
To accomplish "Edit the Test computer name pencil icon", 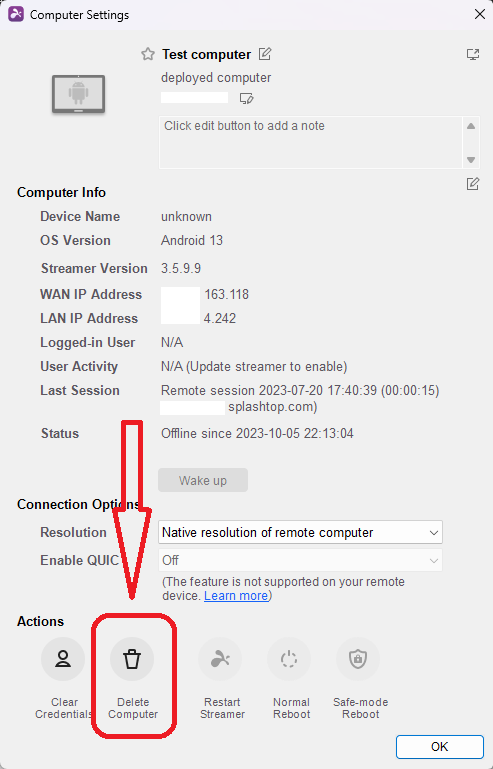I will pos(265,53).
